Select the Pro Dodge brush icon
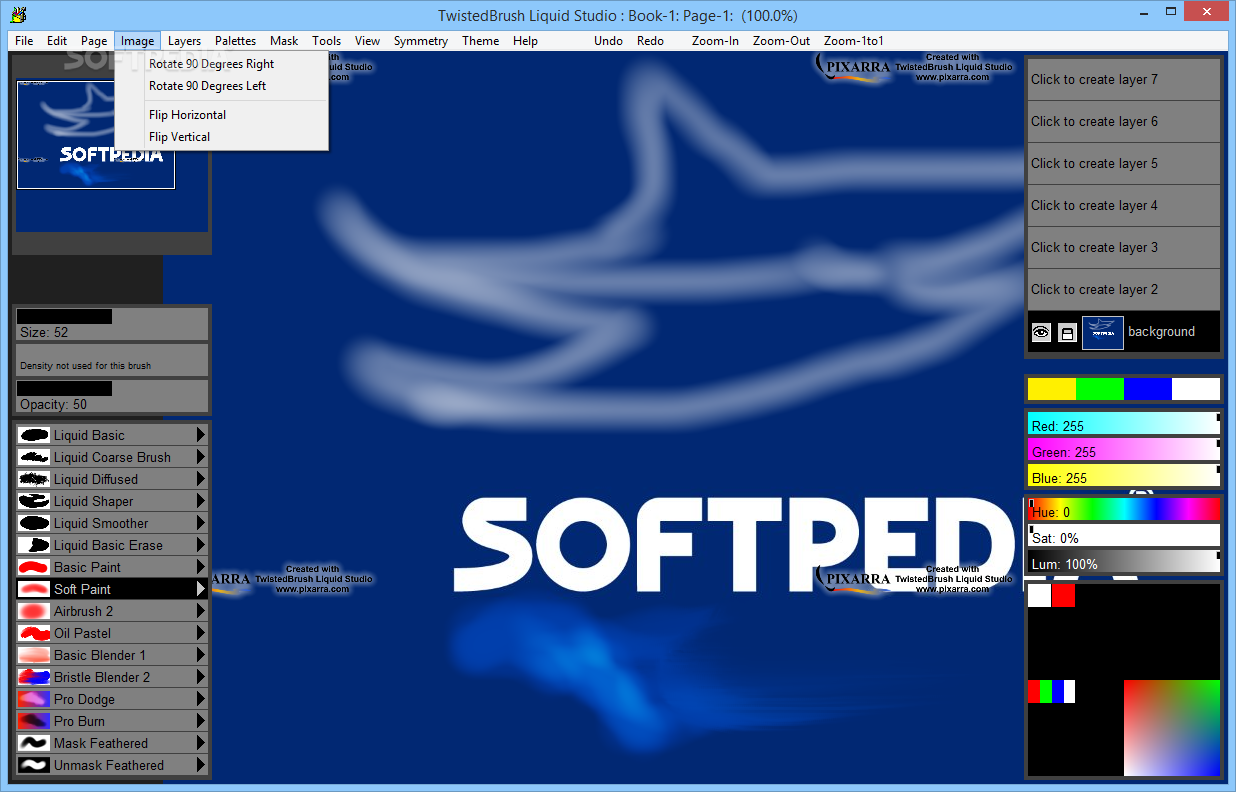The width and height of the screenshot is (1236, 792). pos(34,699)
